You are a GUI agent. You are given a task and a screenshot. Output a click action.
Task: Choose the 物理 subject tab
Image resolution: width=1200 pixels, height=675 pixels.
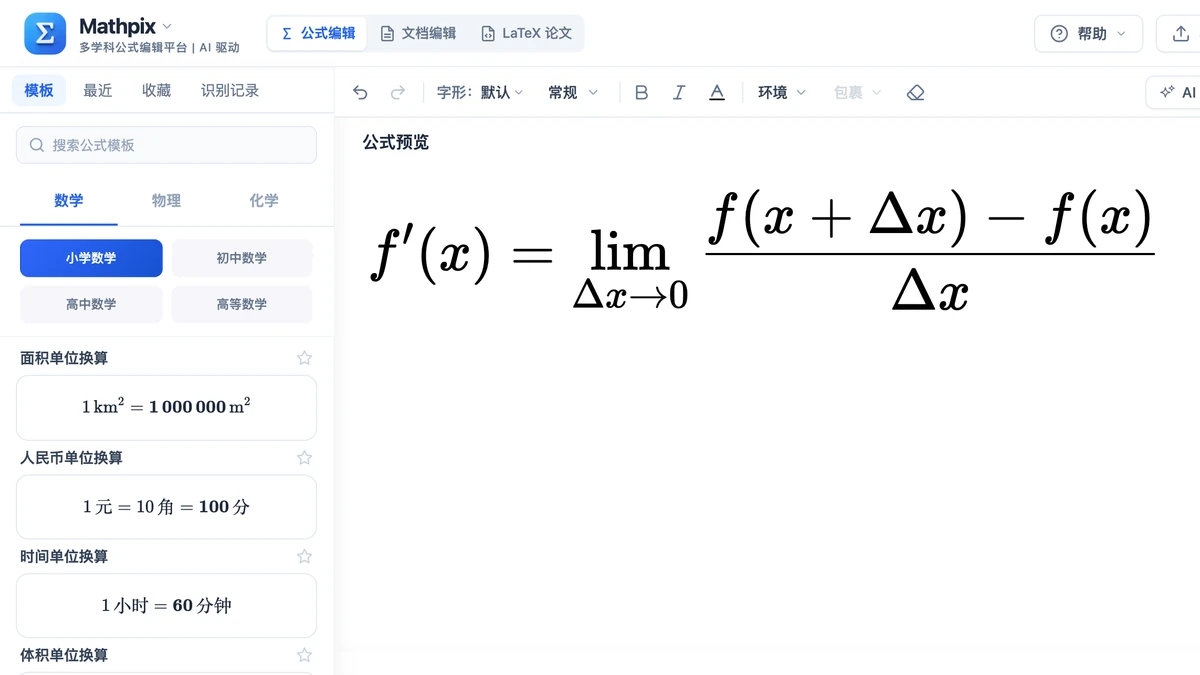coord(166,201)
